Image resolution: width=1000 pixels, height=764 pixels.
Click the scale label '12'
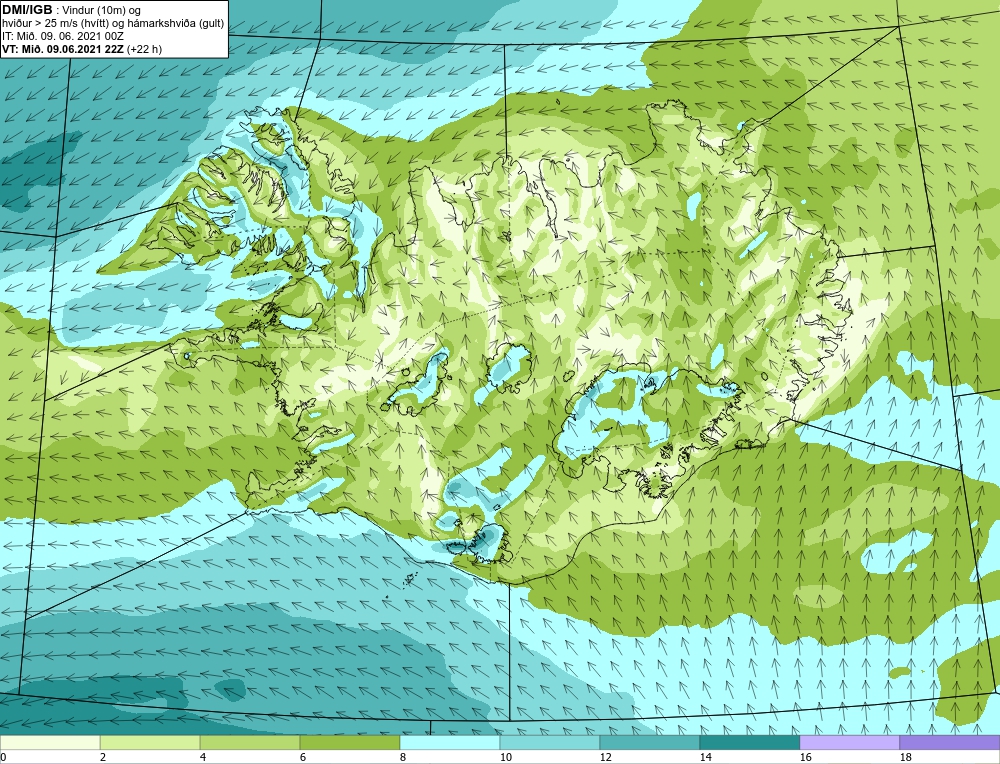pos(606,757)
